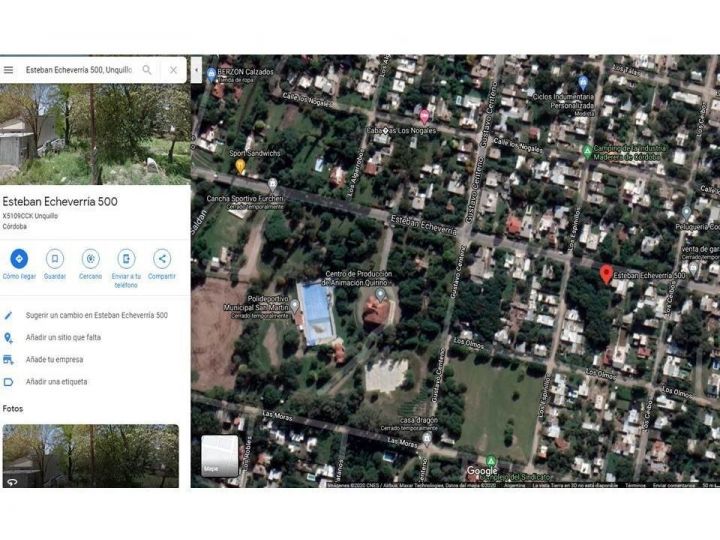
Task: Click the Camping de la Industria Maderera marker
Action: [x=587, y=151]
